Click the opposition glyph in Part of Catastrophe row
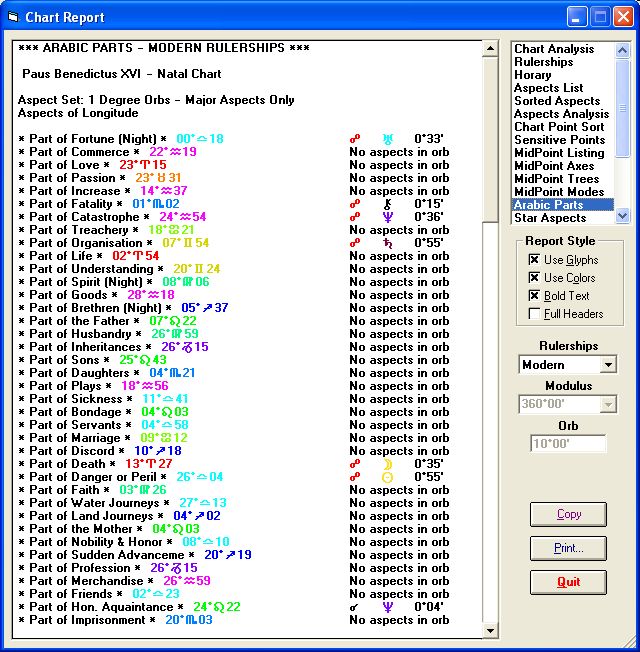The image size is (640, 652). click(354, 217)
